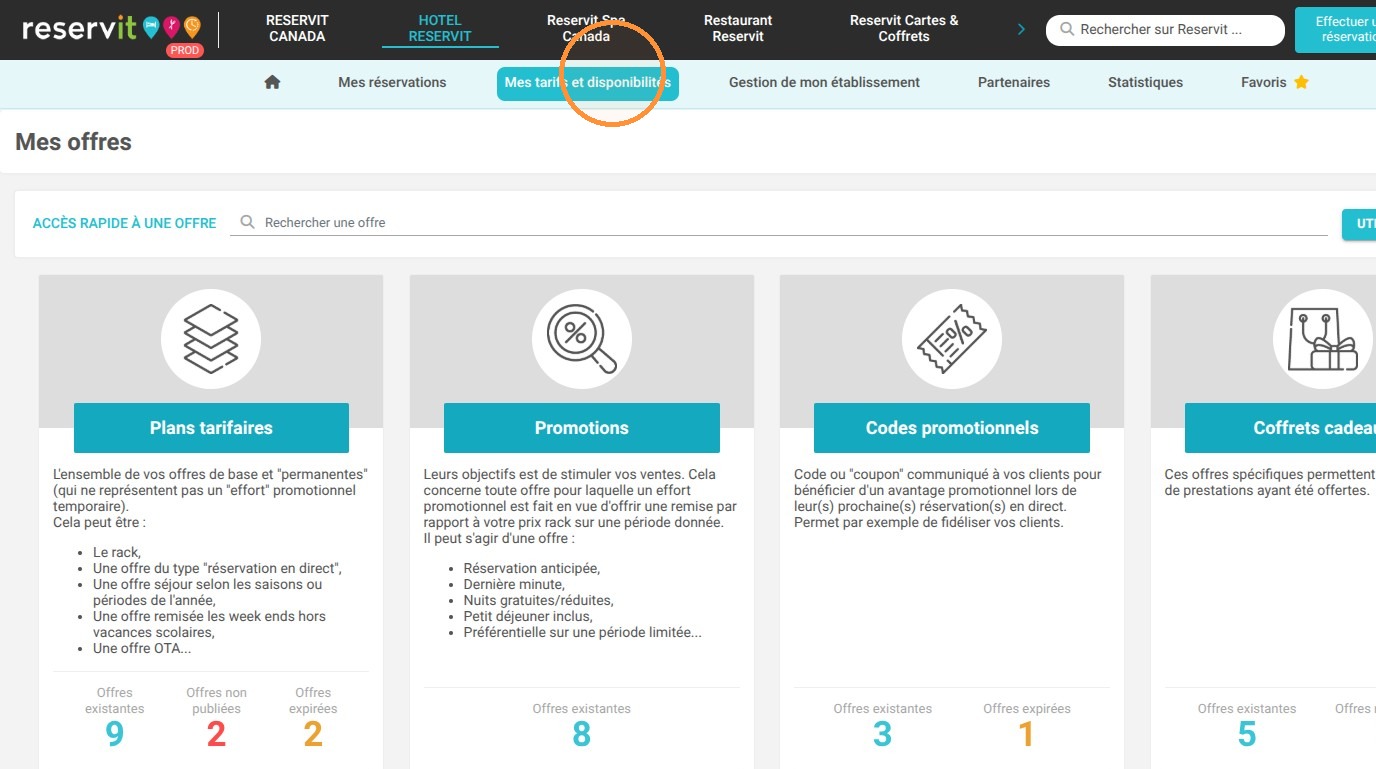Open Mes tarifs et disponibilités menu
1376x769 pixels.
point(588,83)
